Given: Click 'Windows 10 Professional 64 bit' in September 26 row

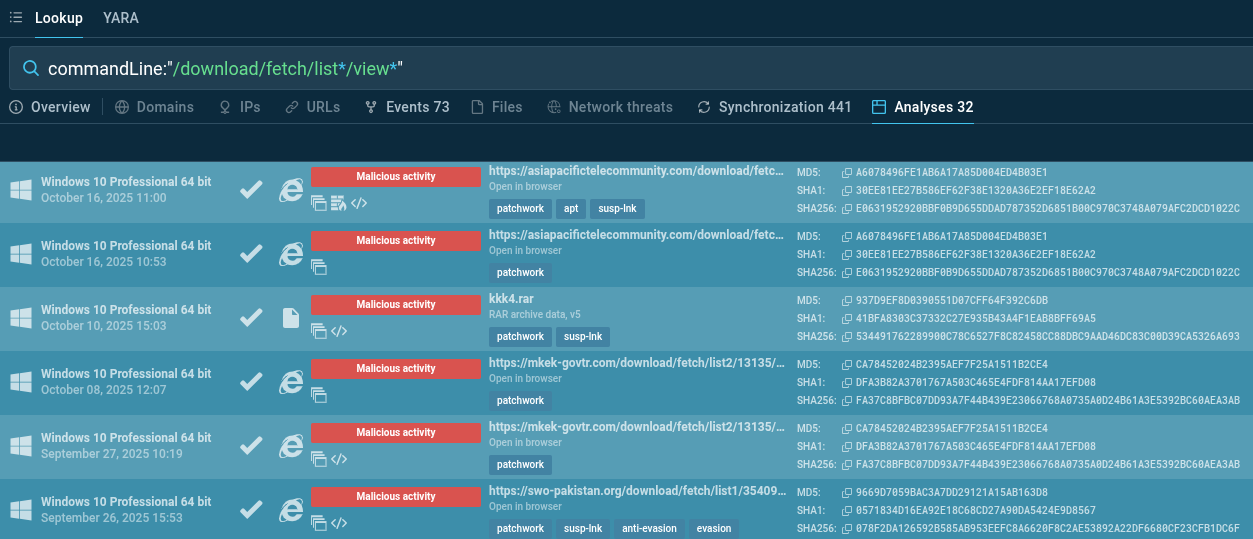Looking at the screenshot, I should tap(126, 502).
